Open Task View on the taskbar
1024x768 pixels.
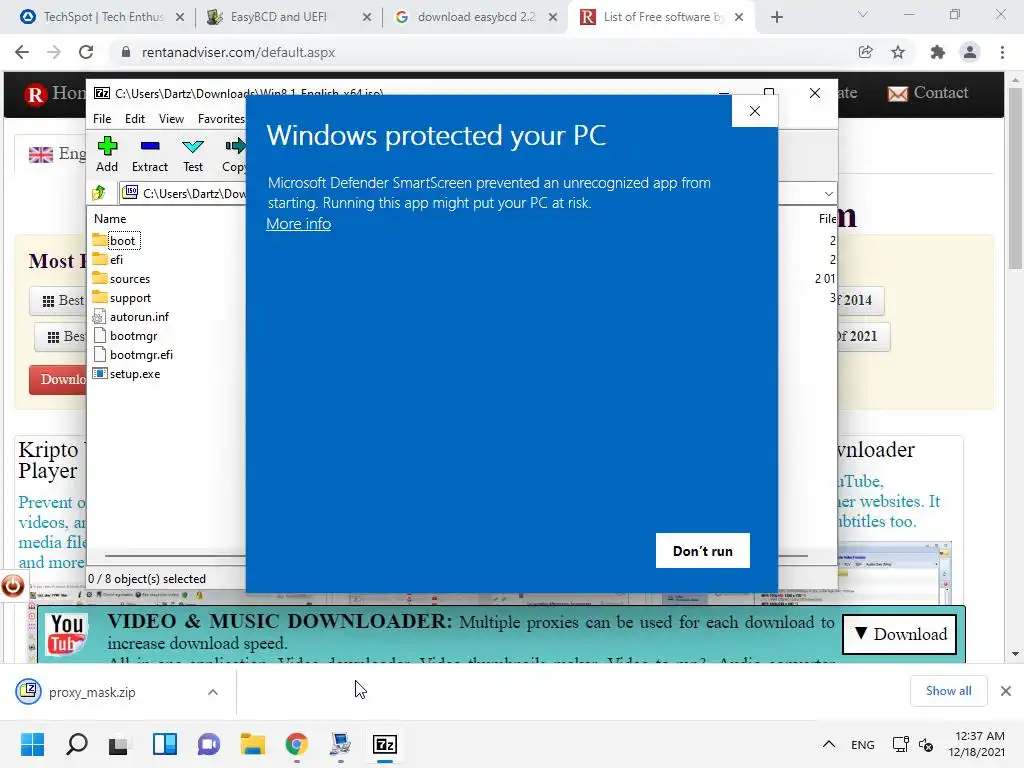point(120,744)
